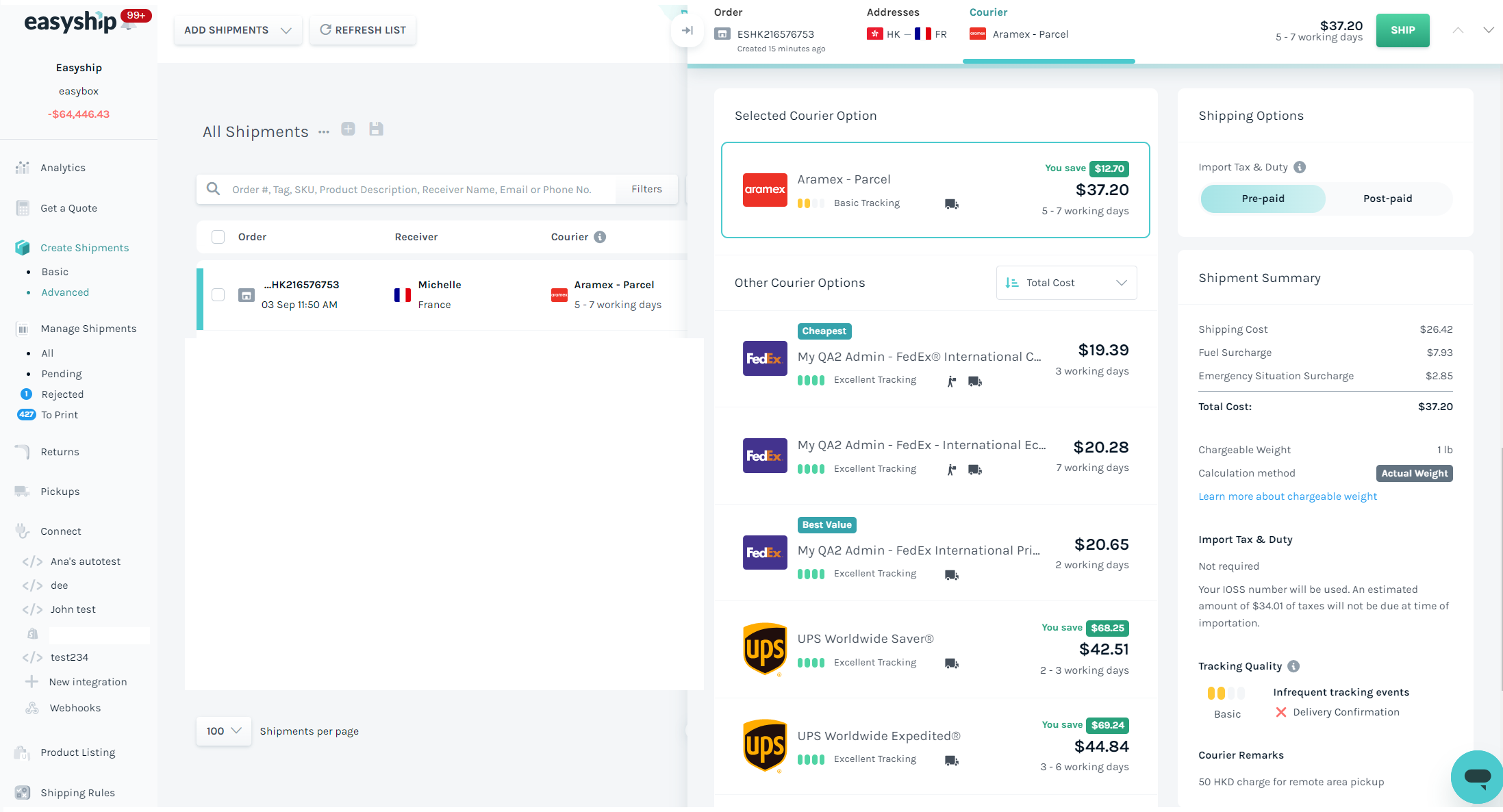This screenshot has width=1503, height=812.
Task: Tick the checkbox for order HK216576753
Action: [x=218, y=295]
